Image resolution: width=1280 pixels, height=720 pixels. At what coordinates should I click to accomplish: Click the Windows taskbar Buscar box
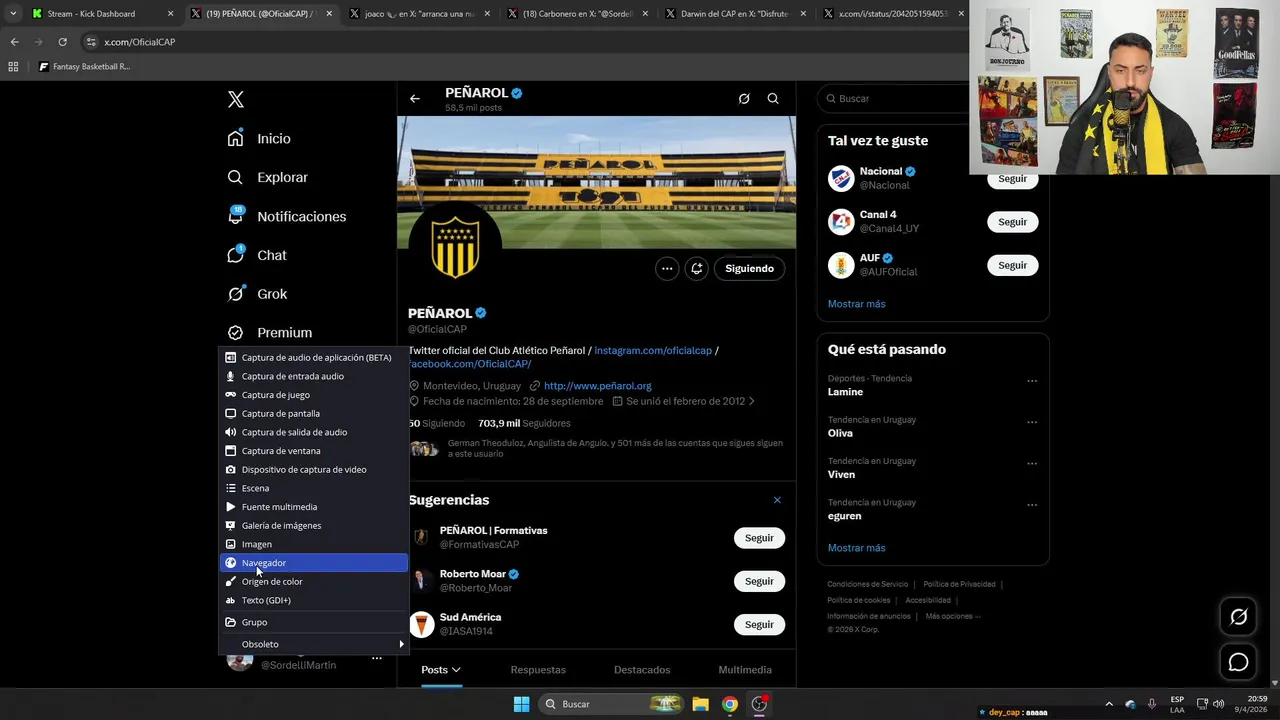coord(610,704)
